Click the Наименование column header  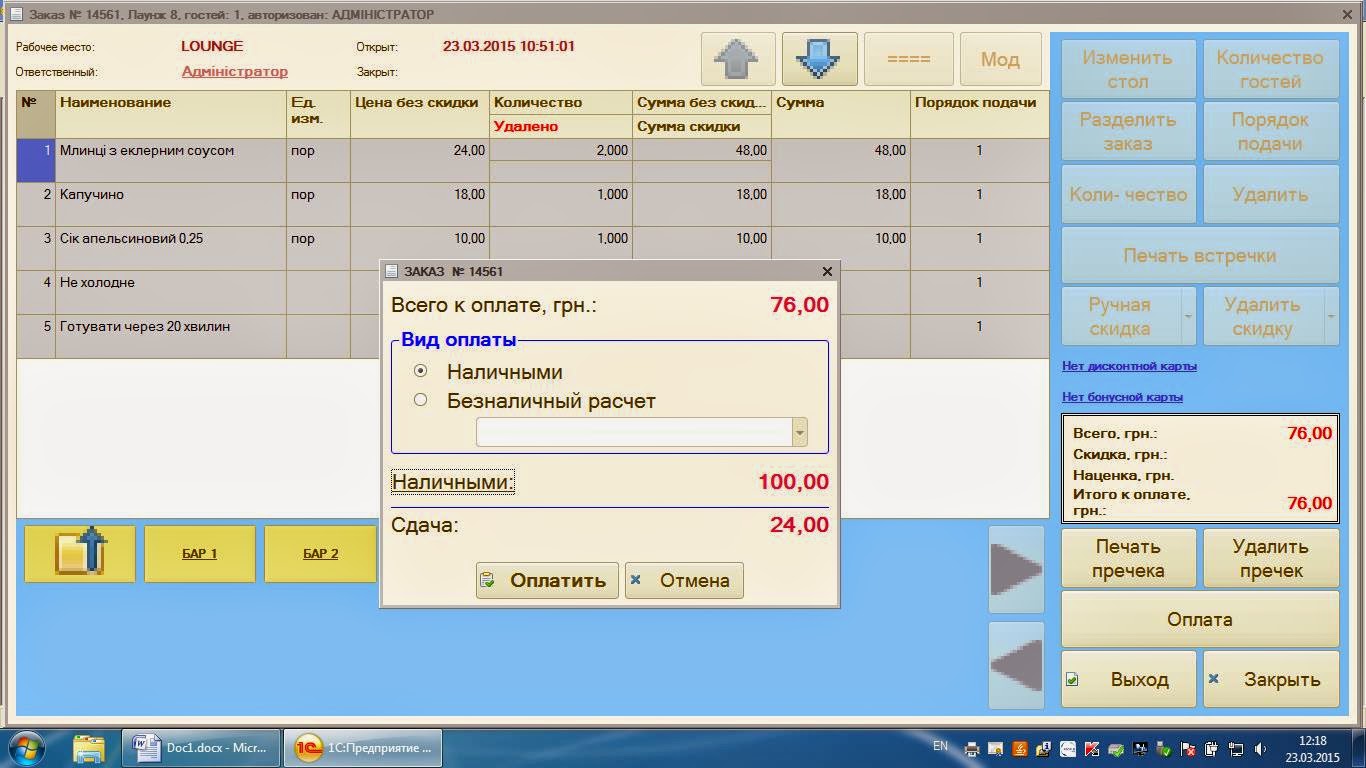tap(171, 115)
